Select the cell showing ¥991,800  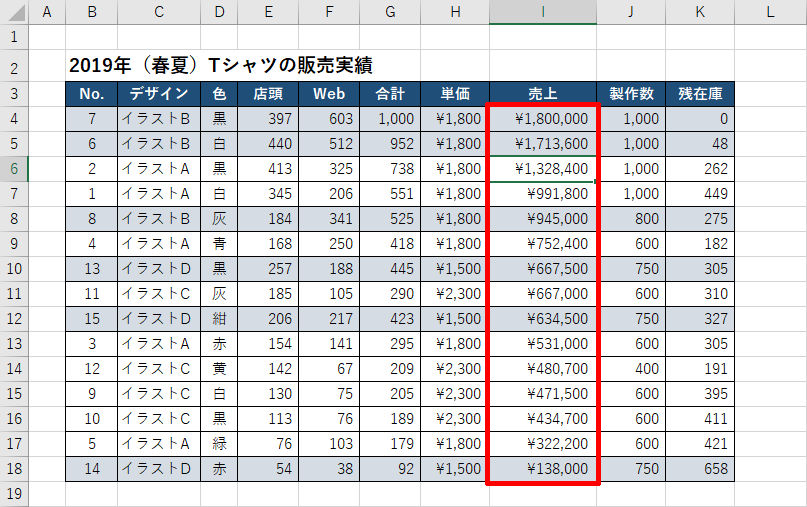coord(543,194)
